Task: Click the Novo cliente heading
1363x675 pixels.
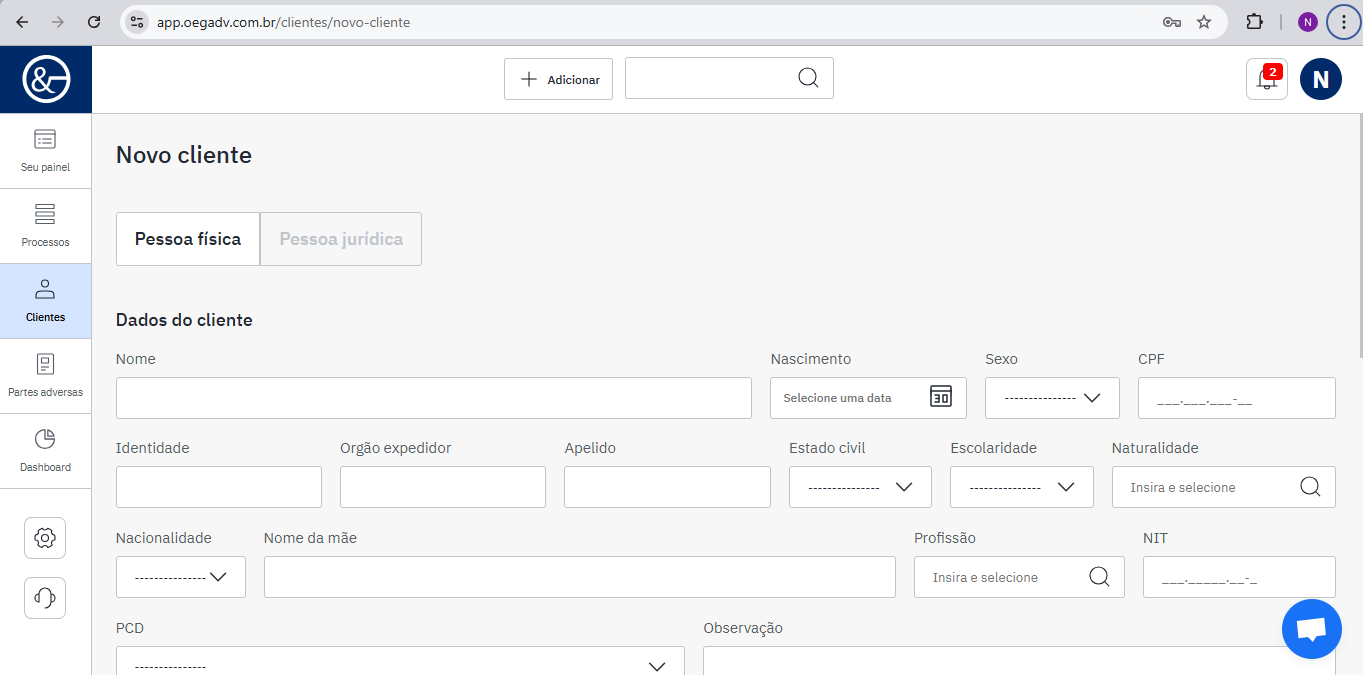Action: tap(184, 155)
